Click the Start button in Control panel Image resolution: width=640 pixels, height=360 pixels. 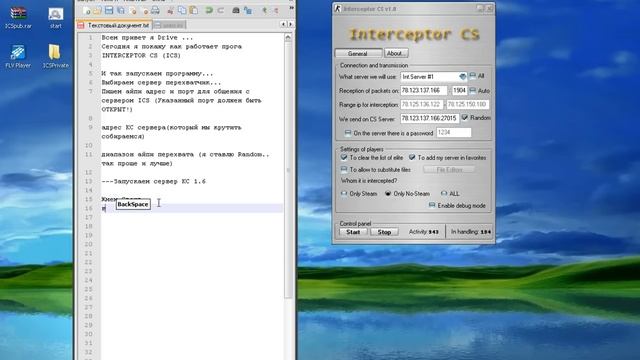(x=353, y=232)
